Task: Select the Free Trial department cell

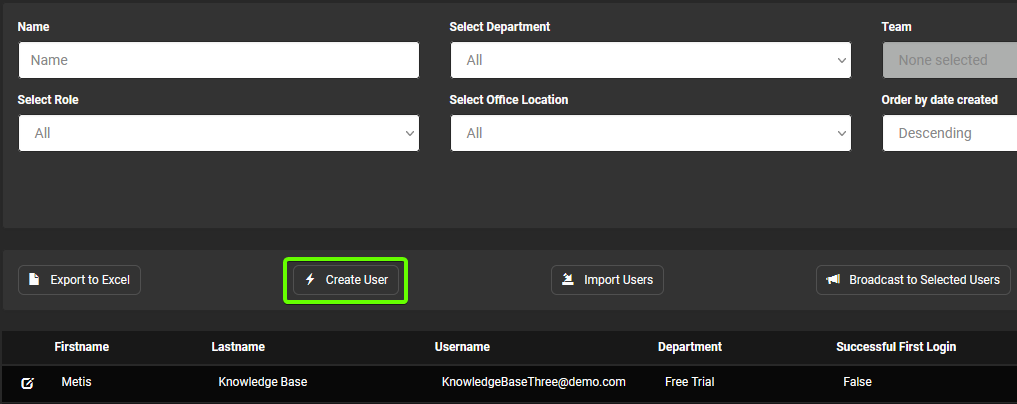Action: (689, 382)
